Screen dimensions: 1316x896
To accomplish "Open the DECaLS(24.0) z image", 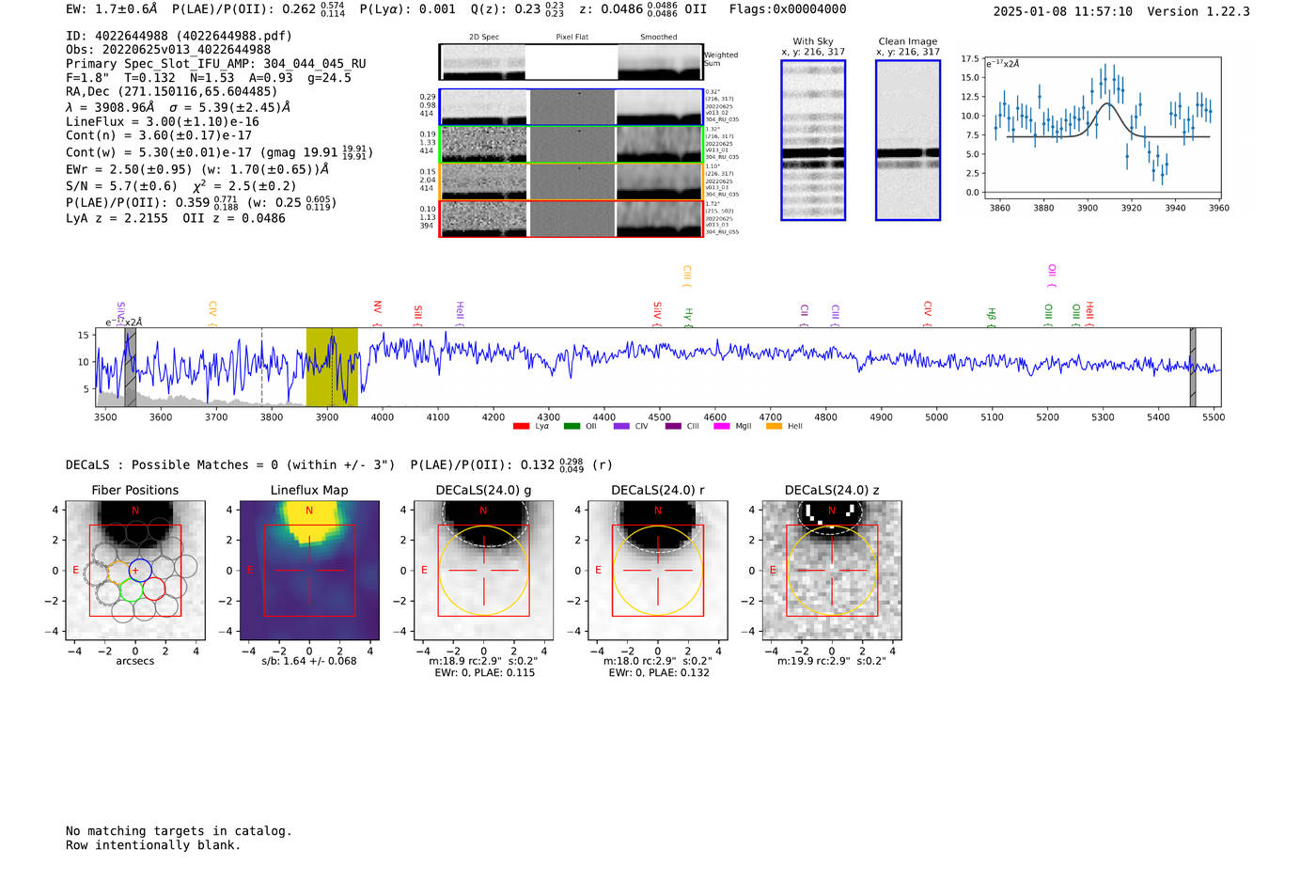I will pyautogui.click(x=832, y=571).
